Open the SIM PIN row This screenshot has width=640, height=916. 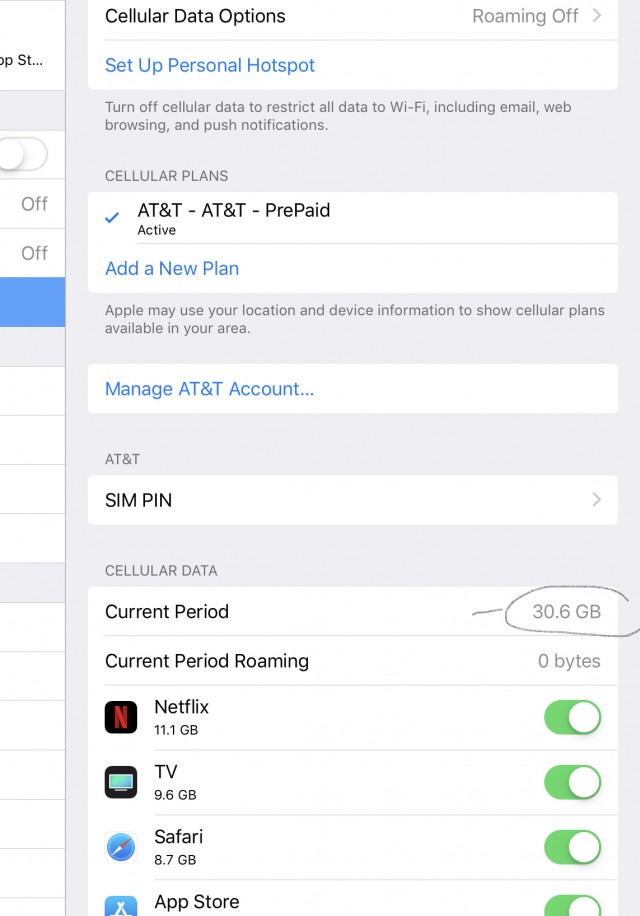click(353, 500)
